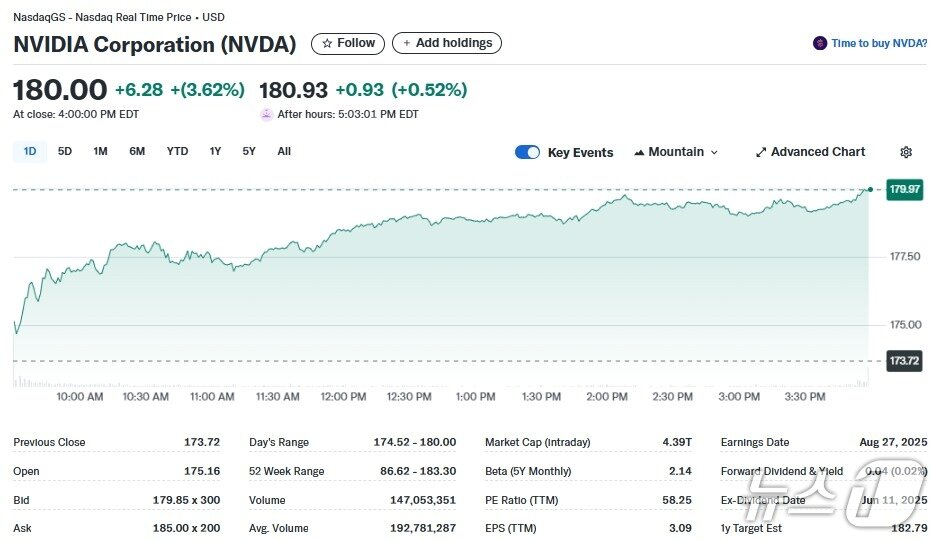Switch to the 5D range tab

65,151
